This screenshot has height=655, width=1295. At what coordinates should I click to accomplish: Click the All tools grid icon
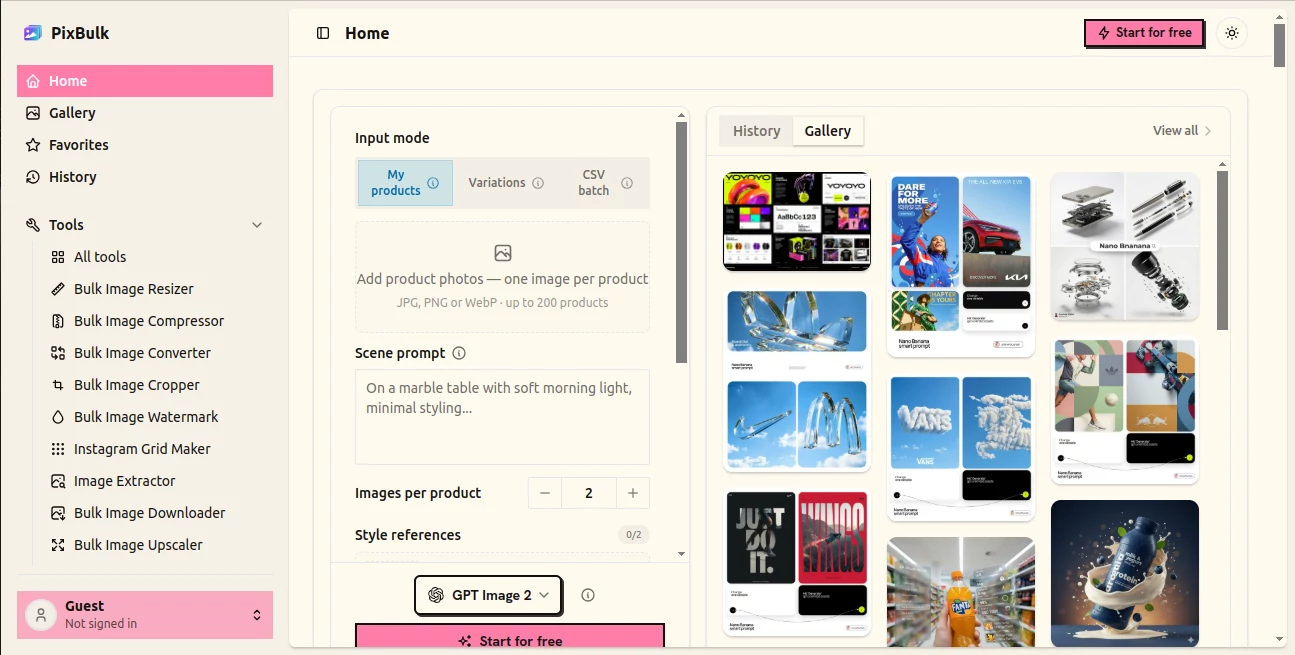pos(58,257)
